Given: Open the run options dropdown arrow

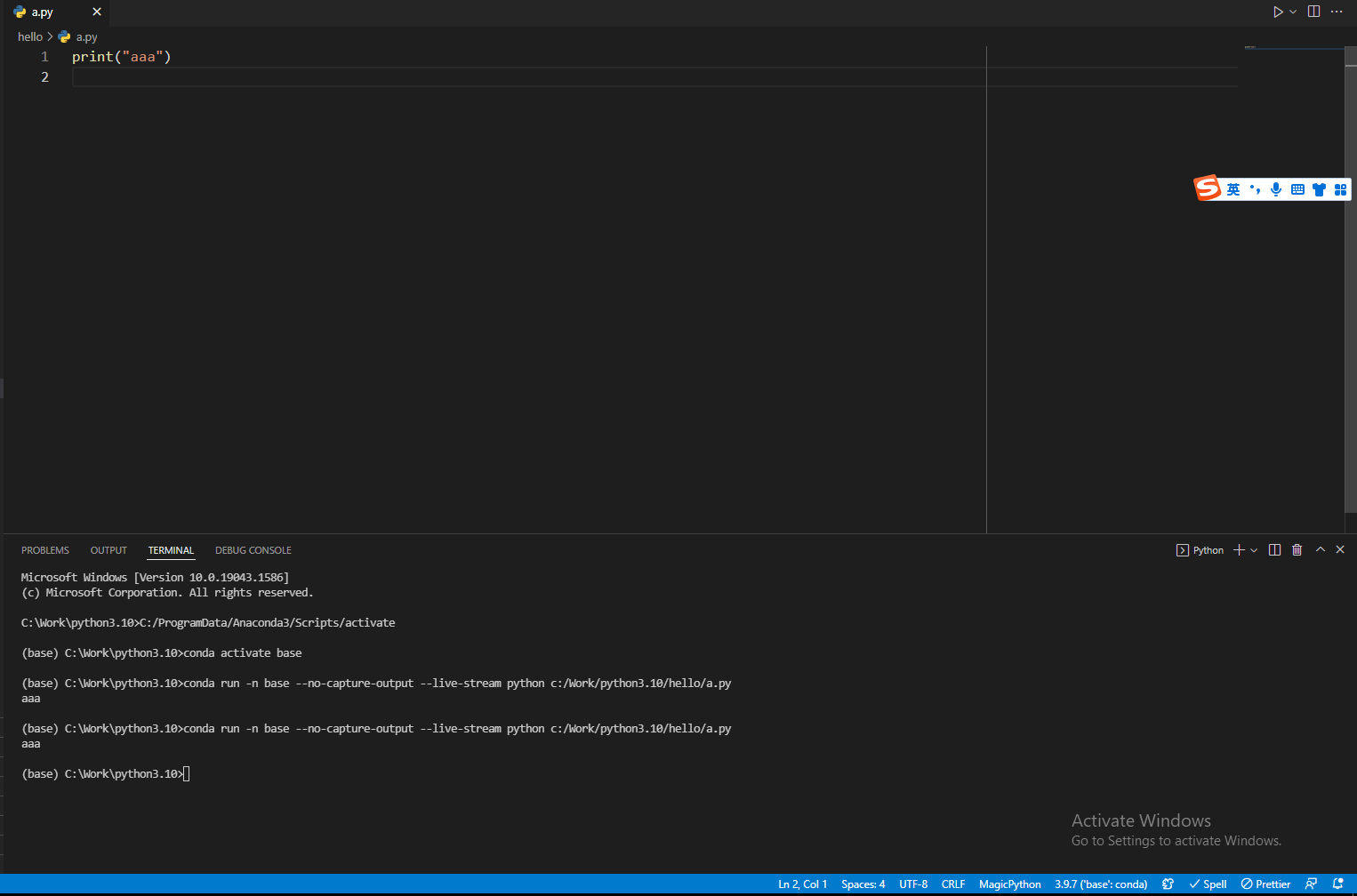Looking at the screenshot, I should tap(1293, 12).
